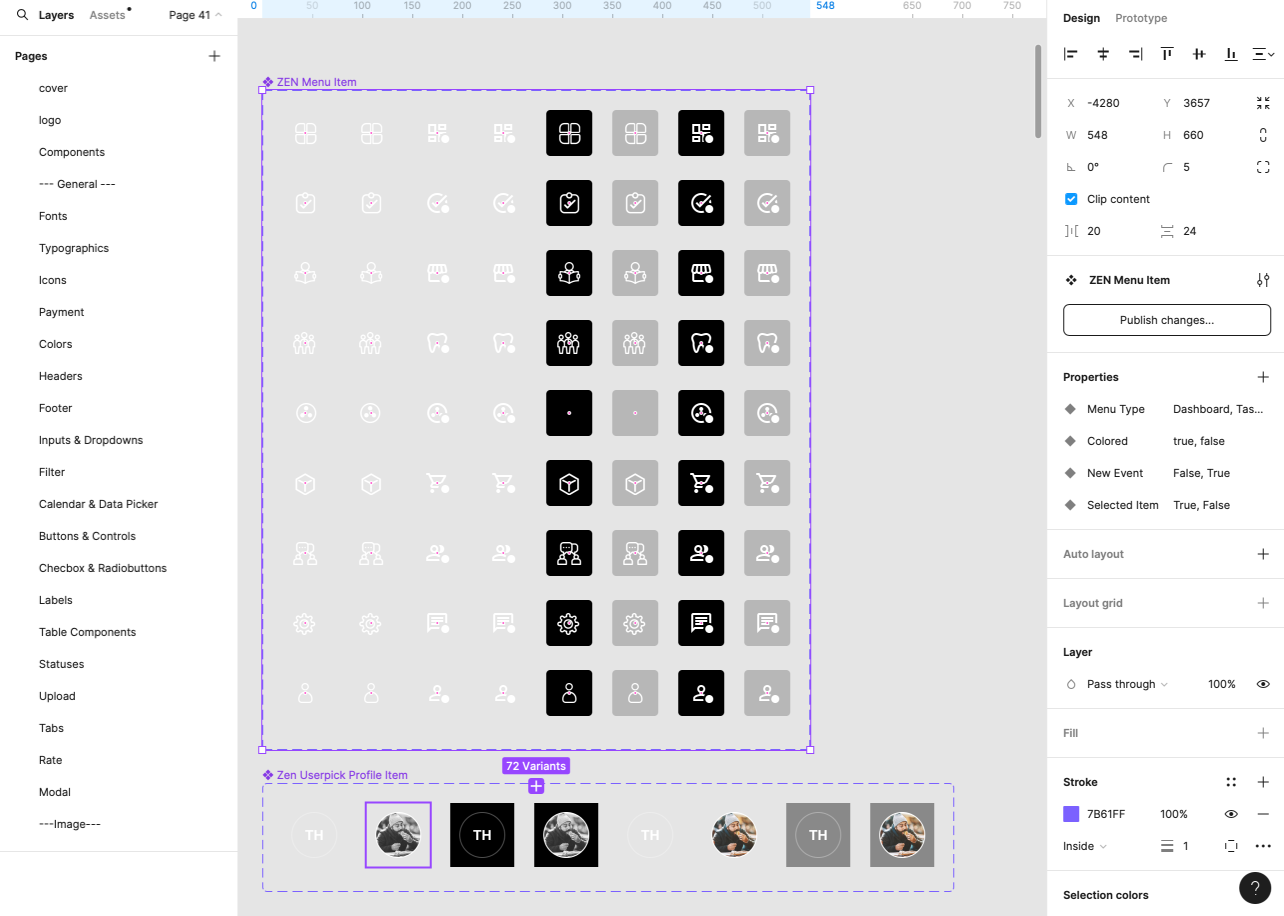
Task: Switch to the Prototype tab
Action: (x=1141, y=18)
